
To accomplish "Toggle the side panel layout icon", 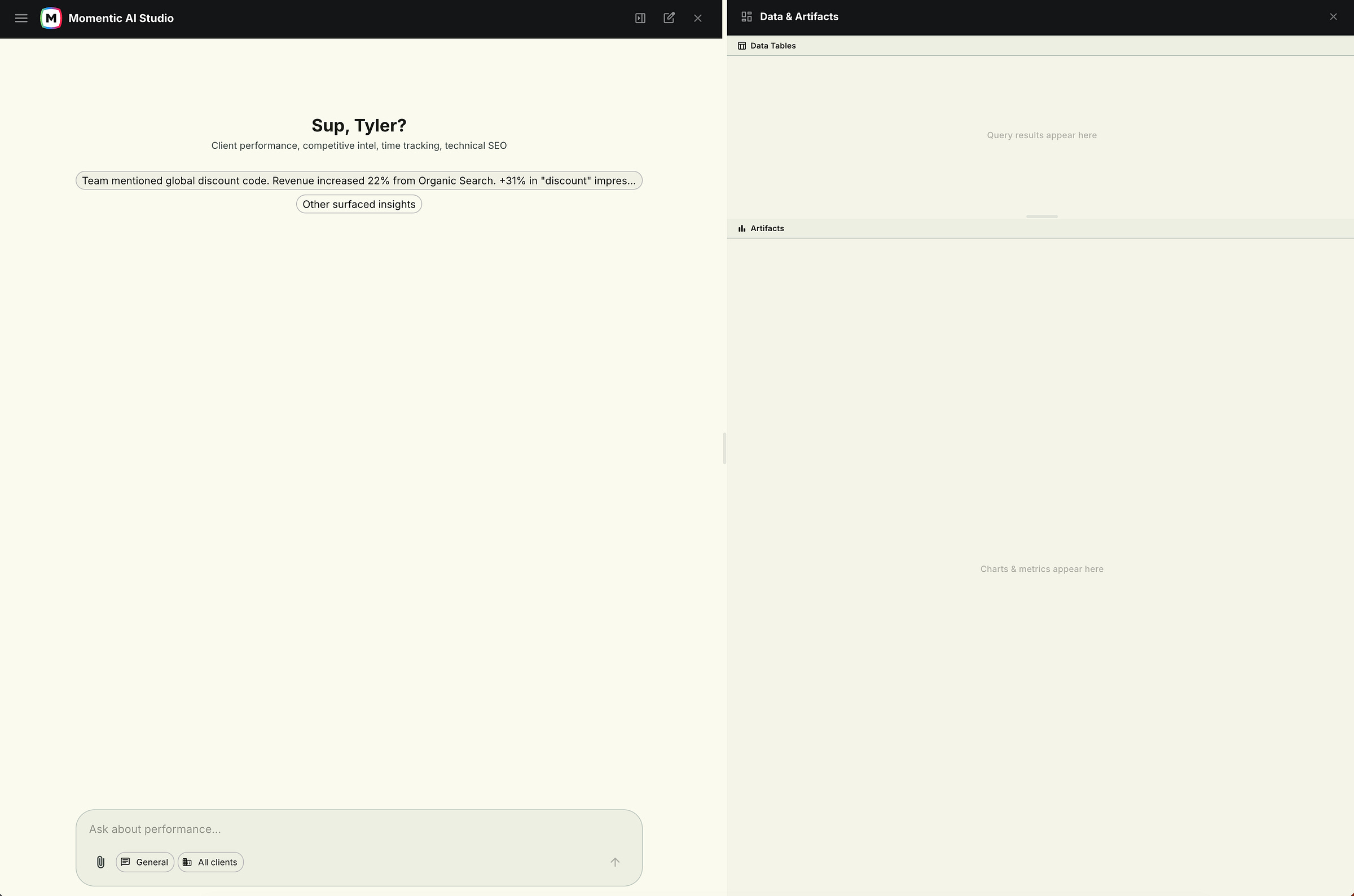I will point(640,18).
